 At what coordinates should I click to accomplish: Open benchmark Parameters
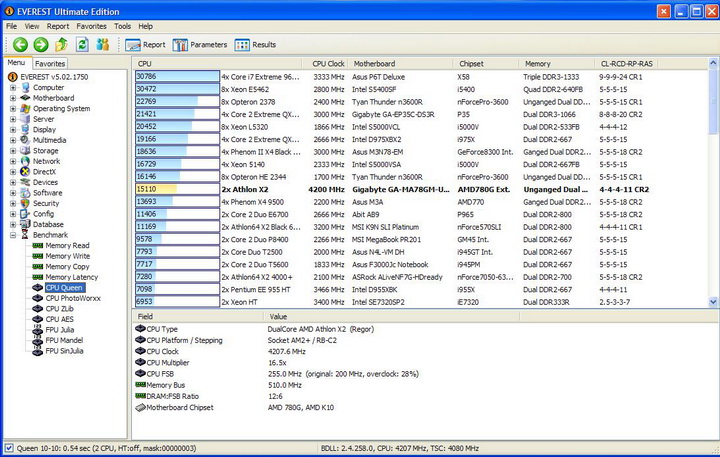[x=200, y=45]
